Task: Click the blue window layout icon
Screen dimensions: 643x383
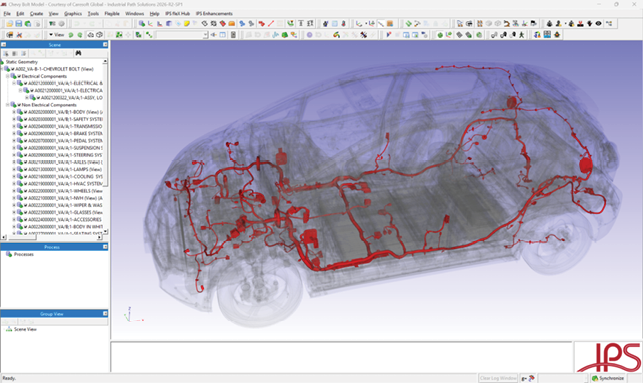Action: tap(222, 34)
